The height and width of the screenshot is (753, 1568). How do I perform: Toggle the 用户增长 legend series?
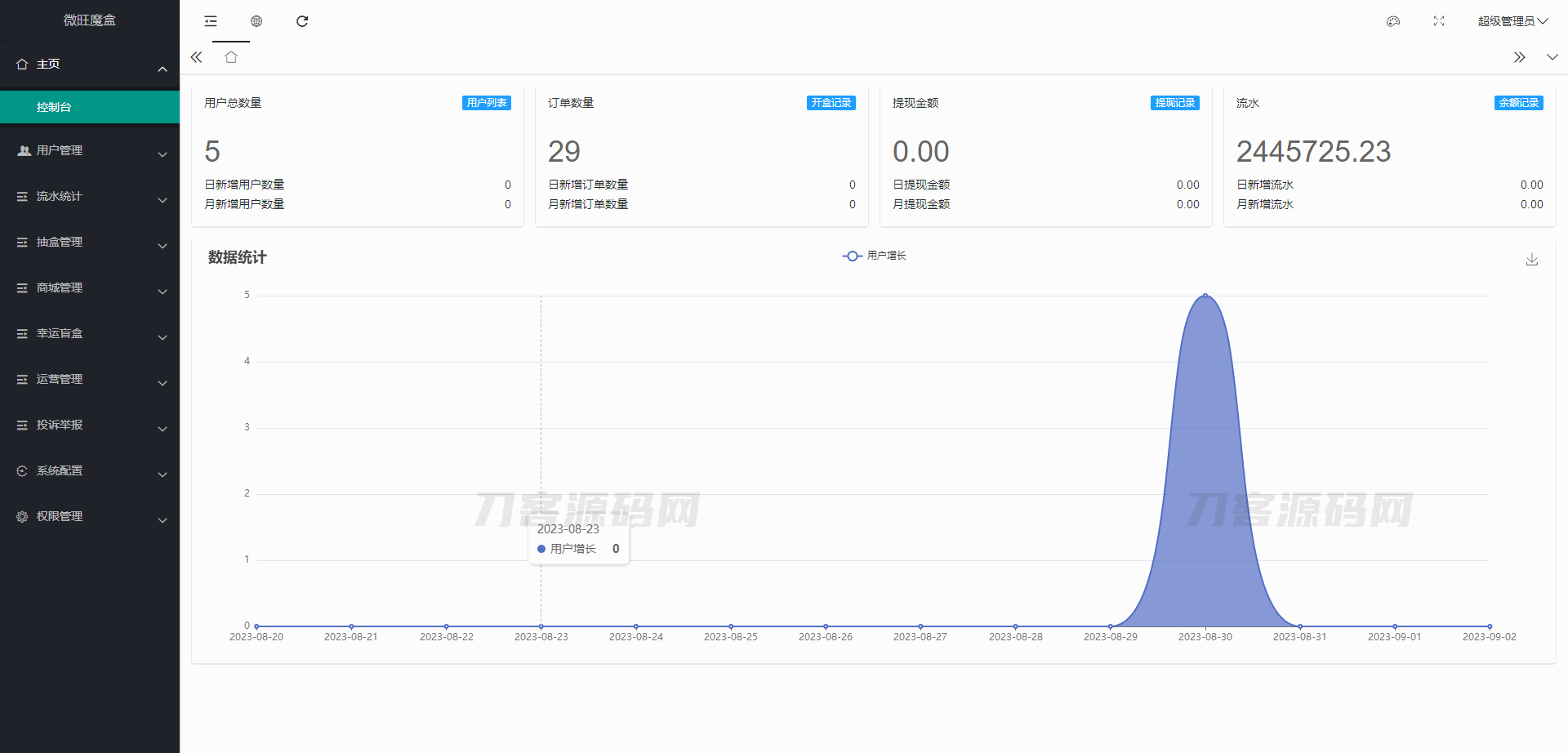[875, 256]
